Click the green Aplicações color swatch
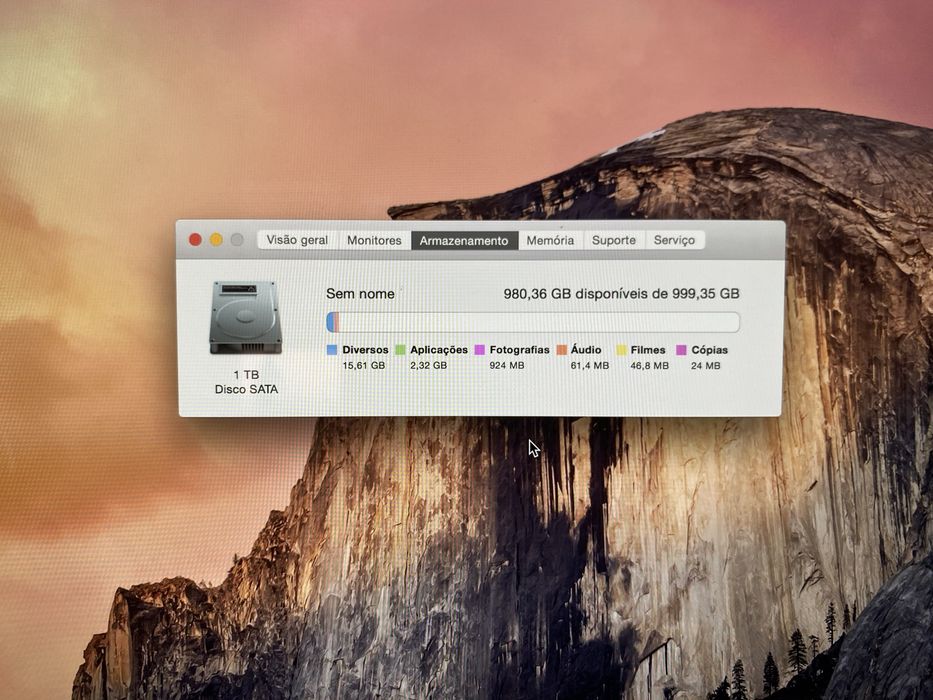Viewport: 933px width, 700px height. (x=400, y=350)
